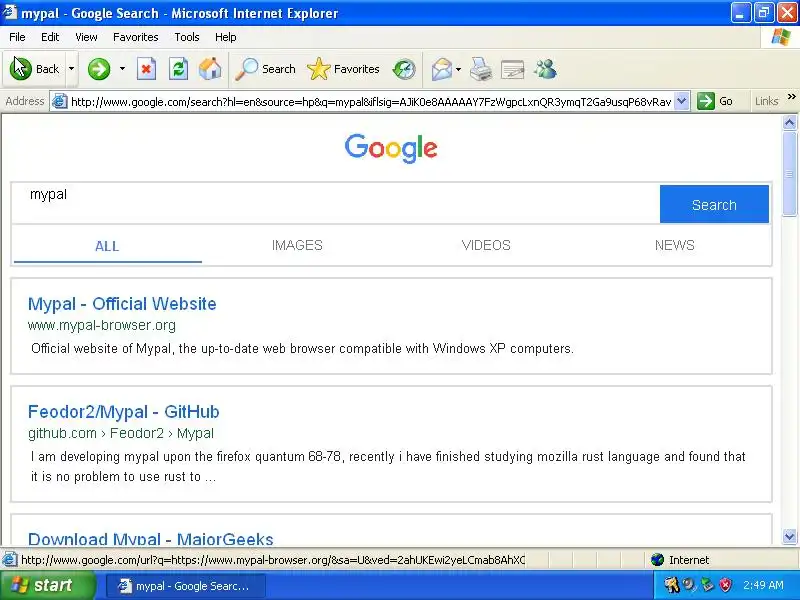
Task: Click the system tray clock 2:49 AM
Action: tap(763, 585)
